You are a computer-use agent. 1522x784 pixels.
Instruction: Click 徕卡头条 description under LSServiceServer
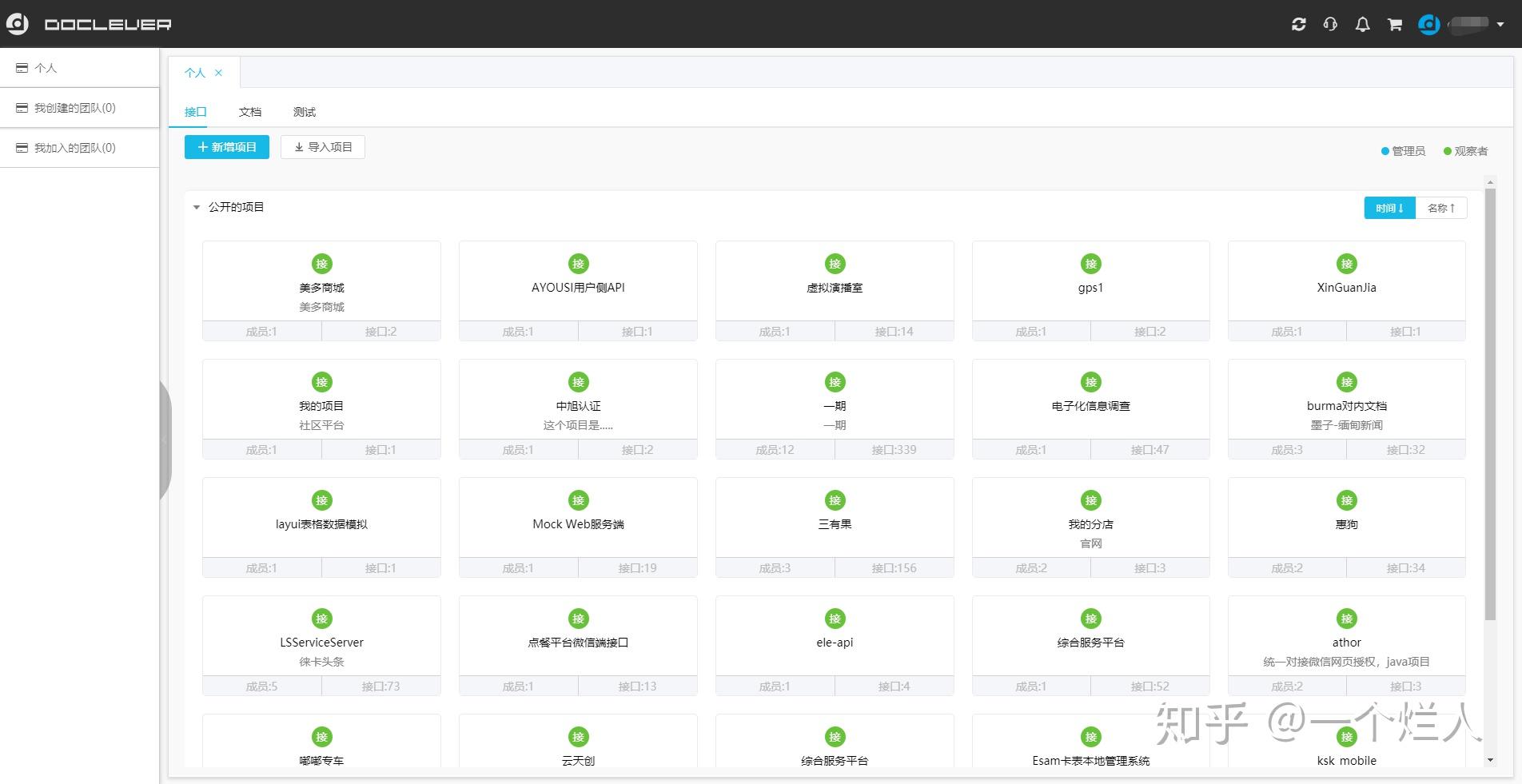point(321,662)
